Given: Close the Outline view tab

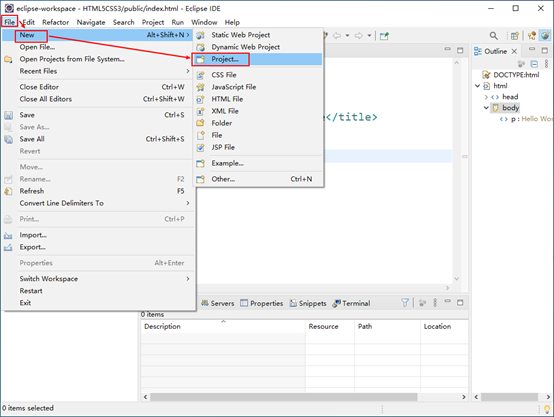Looking at the screenshot, I should click(514, 51).
